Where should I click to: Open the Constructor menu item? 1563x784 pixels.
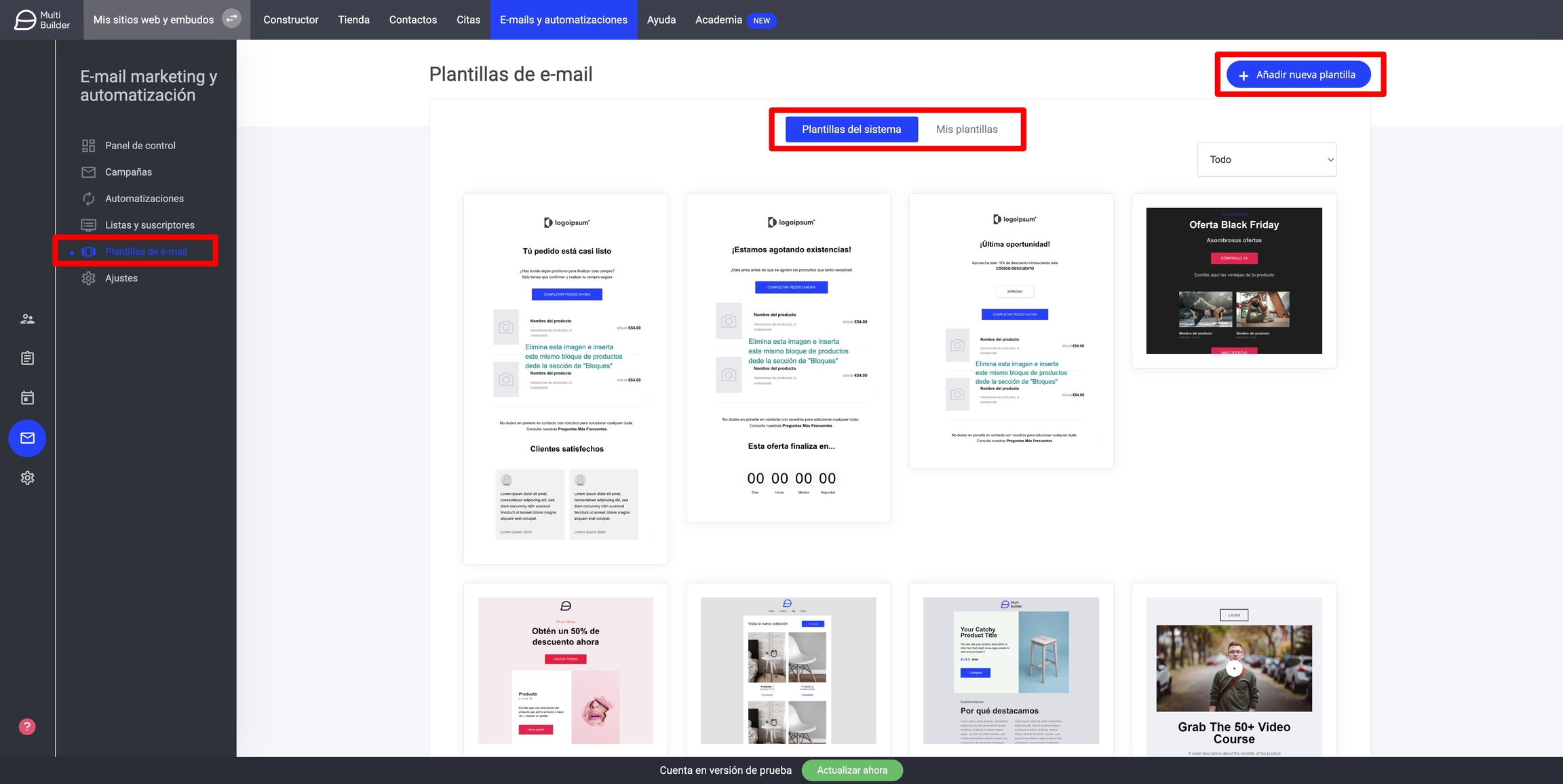tap(290, 20)
